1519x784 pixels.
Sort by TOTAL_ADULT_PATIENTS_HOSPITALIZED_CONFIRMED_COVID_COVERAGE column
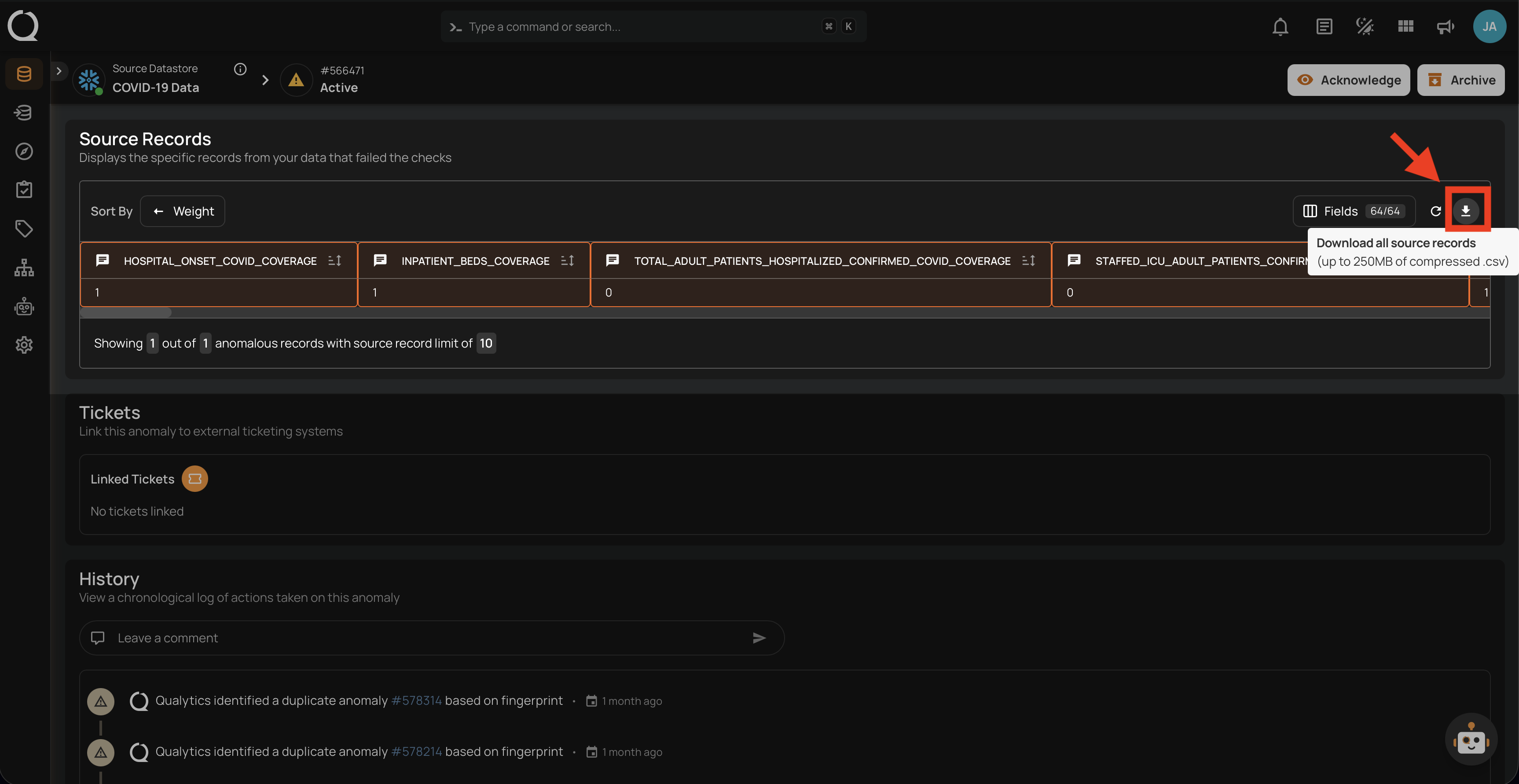click(x=1029, y=260)
